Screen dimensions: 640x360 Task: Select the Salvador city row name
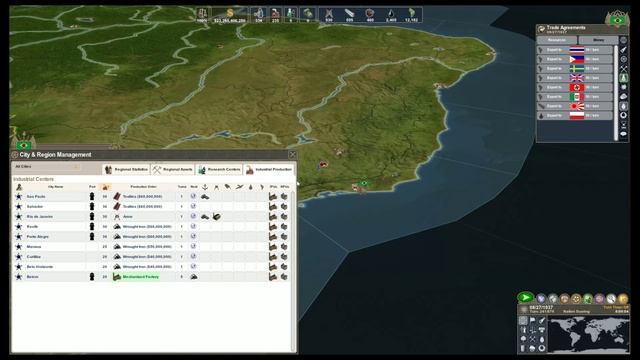point(35,207)
